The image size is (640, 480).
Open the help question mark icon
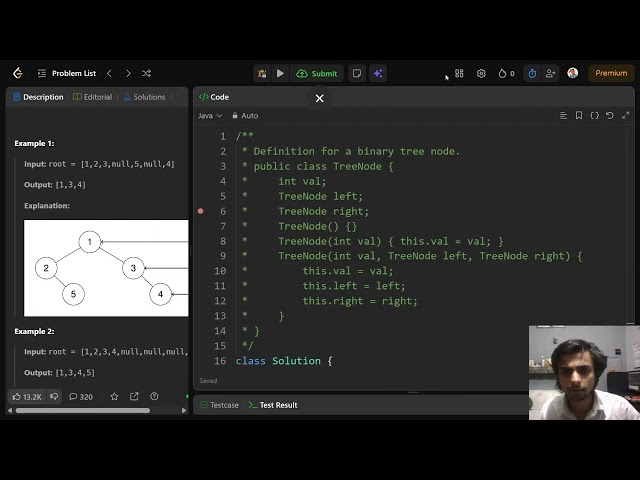(x=154, y=396)
